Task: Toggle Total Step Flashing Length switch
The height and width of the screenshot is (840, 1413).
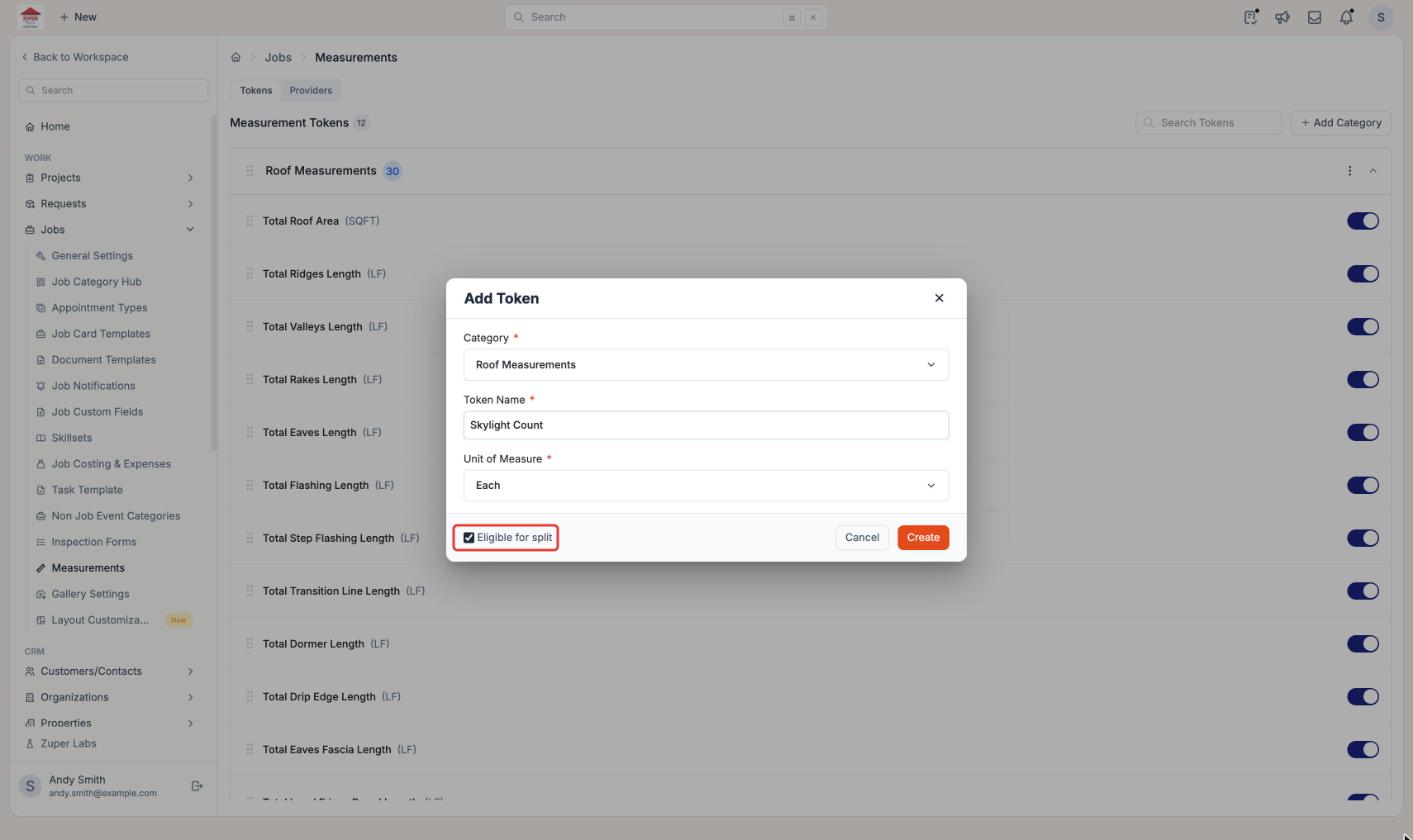Action: tap(1363, 538)
